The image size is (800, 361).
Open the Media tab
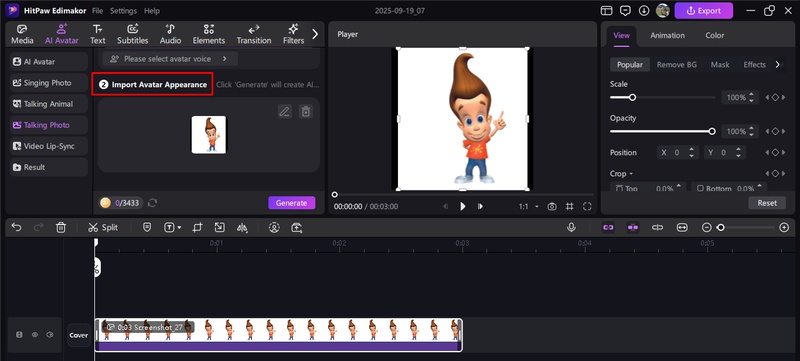tap(22, 34)
